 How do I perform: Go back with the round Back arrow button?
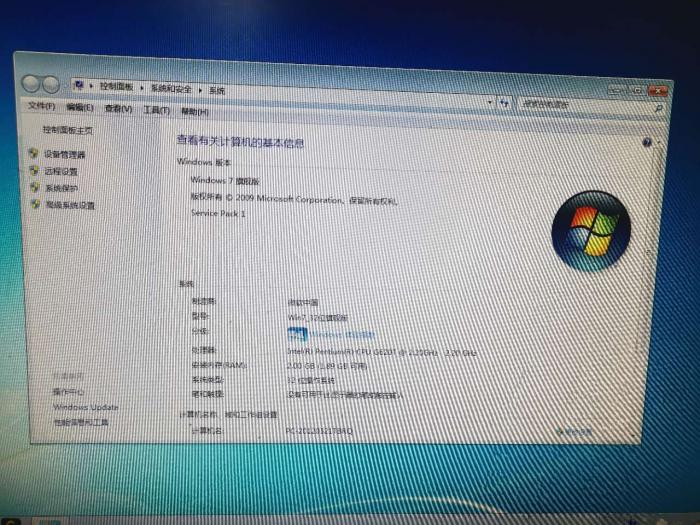click(x=31, y=83)
